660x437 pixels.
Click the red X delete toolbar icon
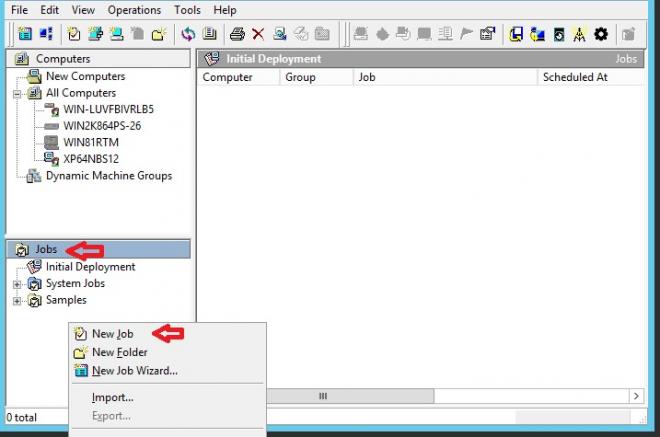click(x=258, y=34)
